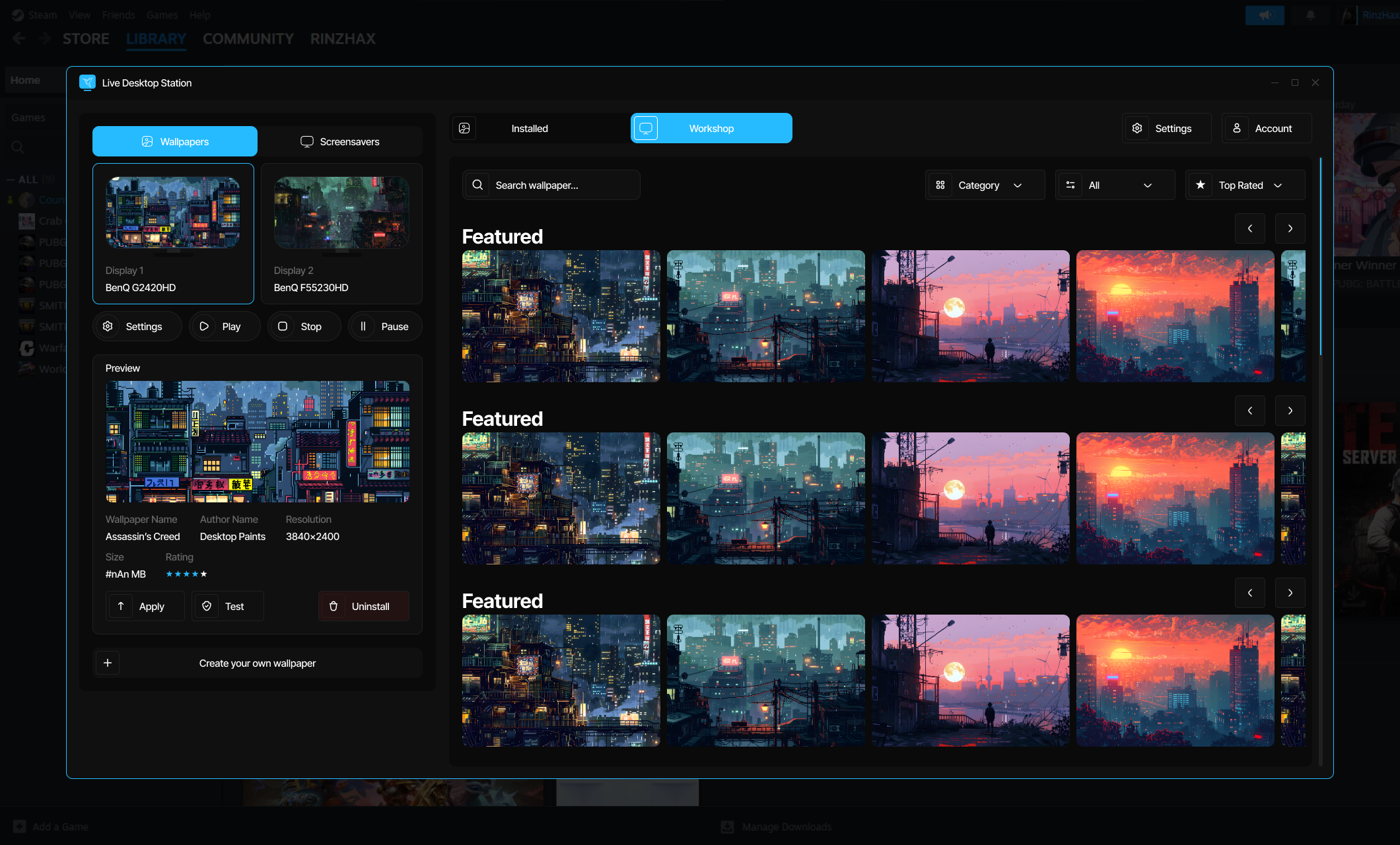Open top-right Settings button
1400x845 pixels.
[1167, 128]
